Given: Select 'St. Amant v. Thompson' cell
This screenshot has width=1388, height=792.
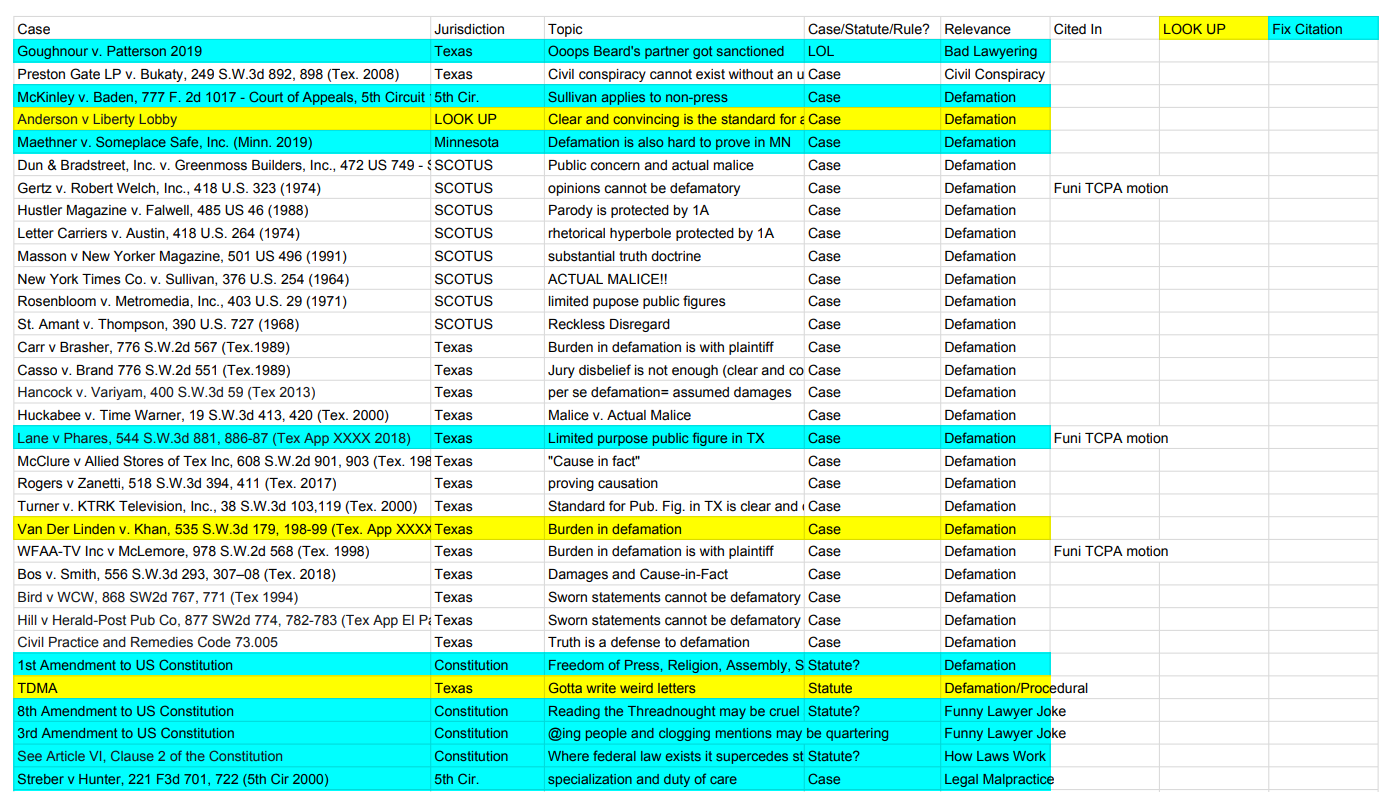Looking at the screenshot, I should [222, 324].
